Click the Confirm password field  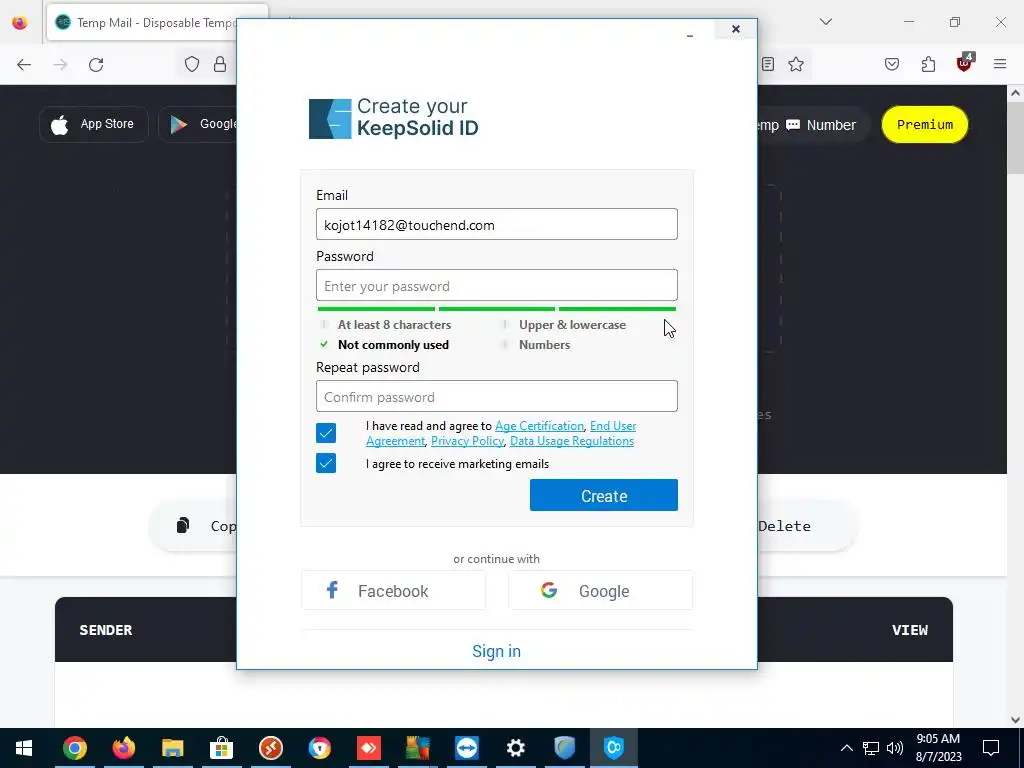pyautogui.click(x=496, y=396)
